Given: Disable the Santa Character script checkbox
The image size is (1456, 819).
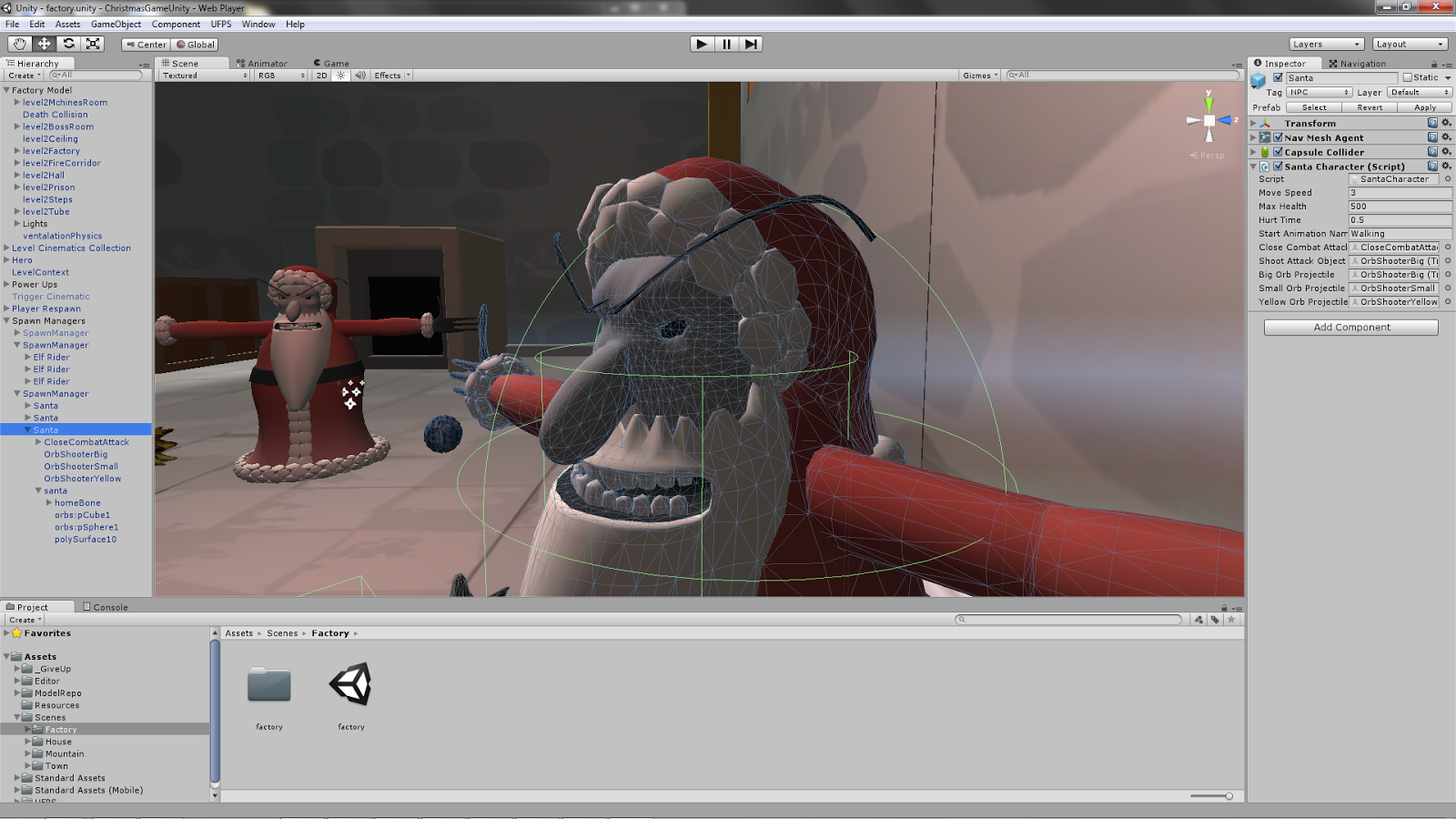Looking at the screenshot, I should (1278, 167).
